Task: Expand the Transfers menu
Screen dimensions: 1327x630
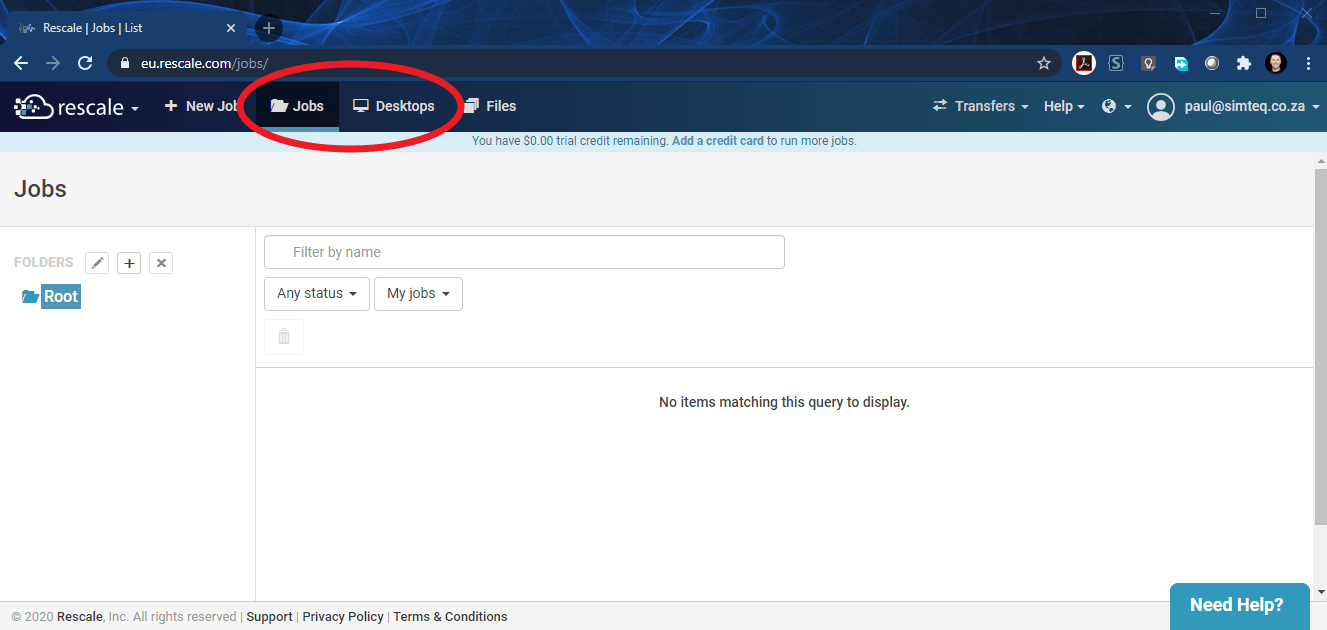Action: [x=980, y=106]
